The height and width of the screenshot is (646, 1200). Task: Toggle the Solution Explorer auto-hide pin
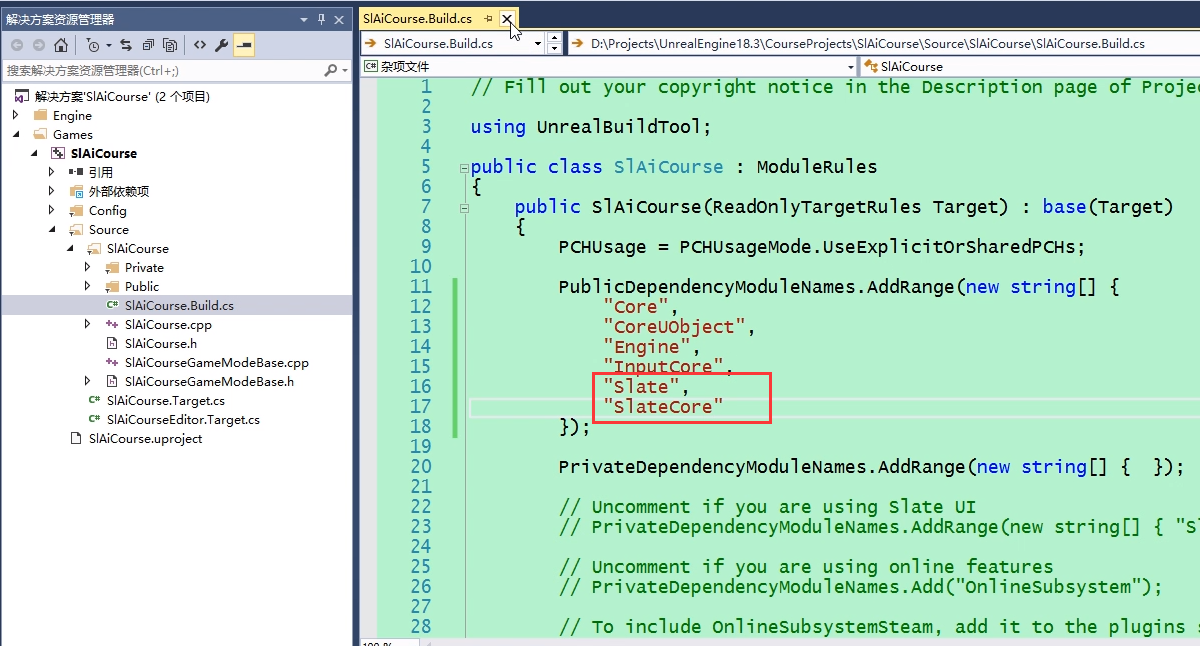point(322,19)
